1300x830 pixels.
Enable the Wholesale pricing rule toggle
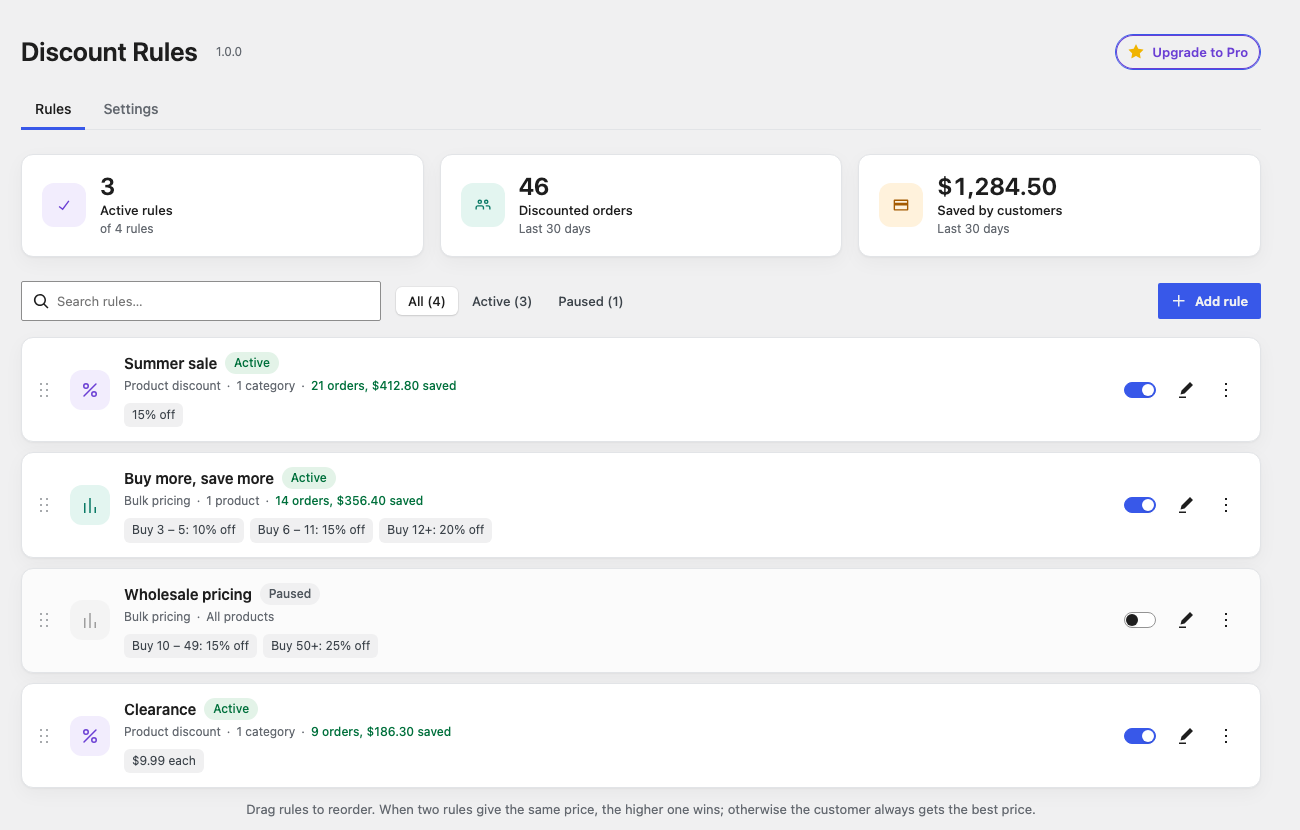(1140, 620)
